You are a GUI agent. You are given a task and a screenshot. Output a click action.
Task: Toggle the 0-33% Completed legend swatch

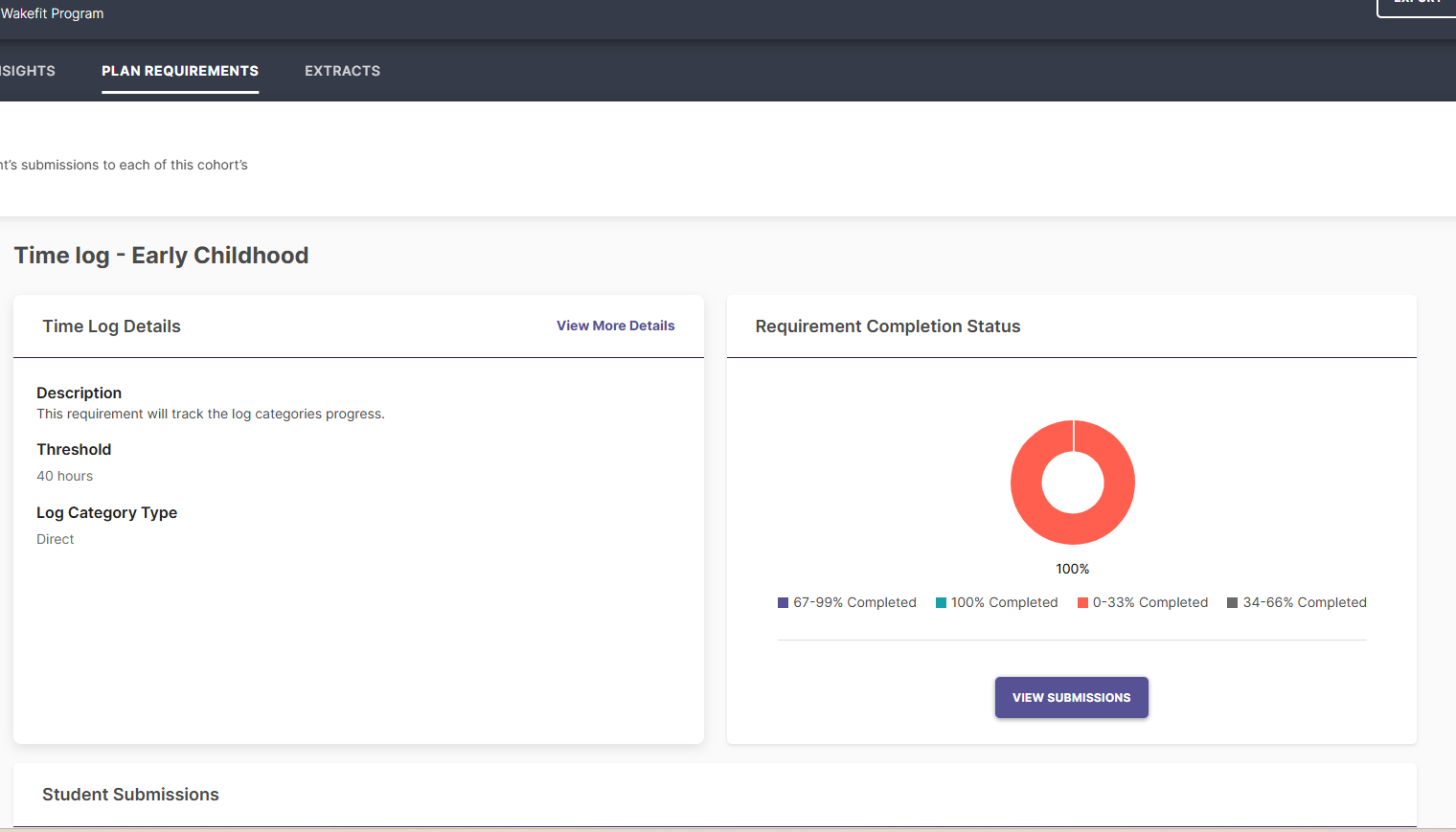(1082, 603)
